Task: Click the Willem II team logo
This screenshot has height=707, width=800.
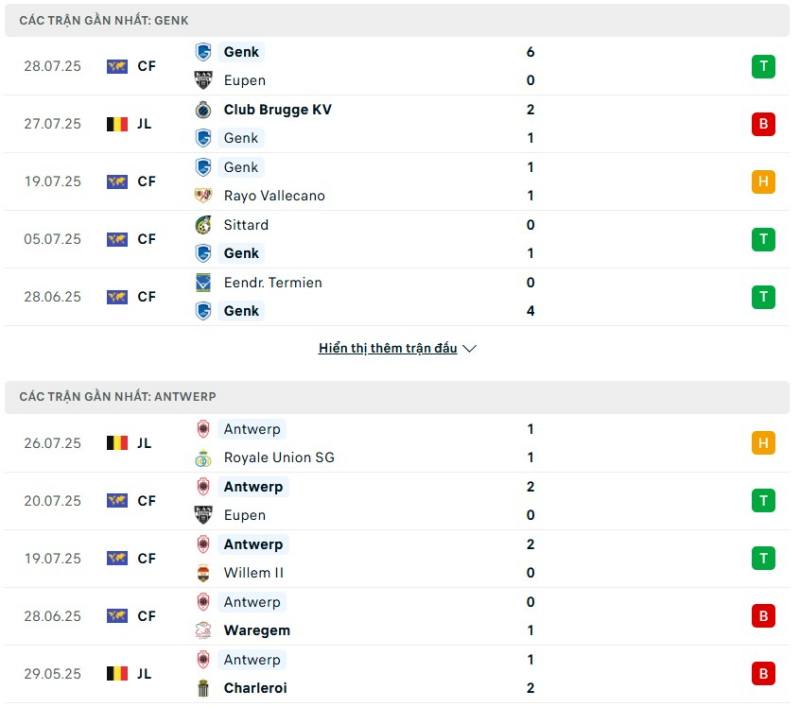Action: coord(203,573)
